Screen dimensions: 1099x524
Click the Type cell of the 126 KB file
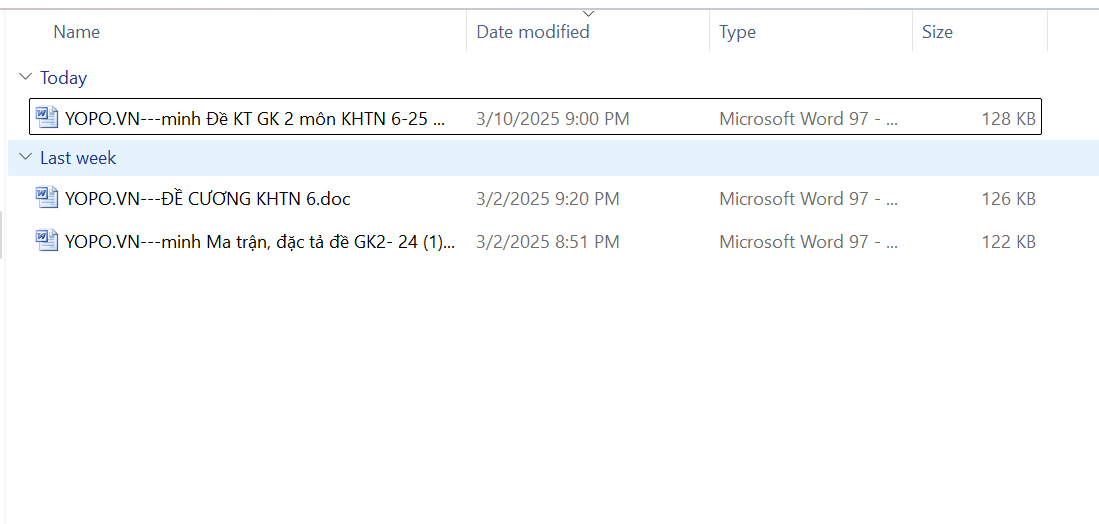pos(808,199)
